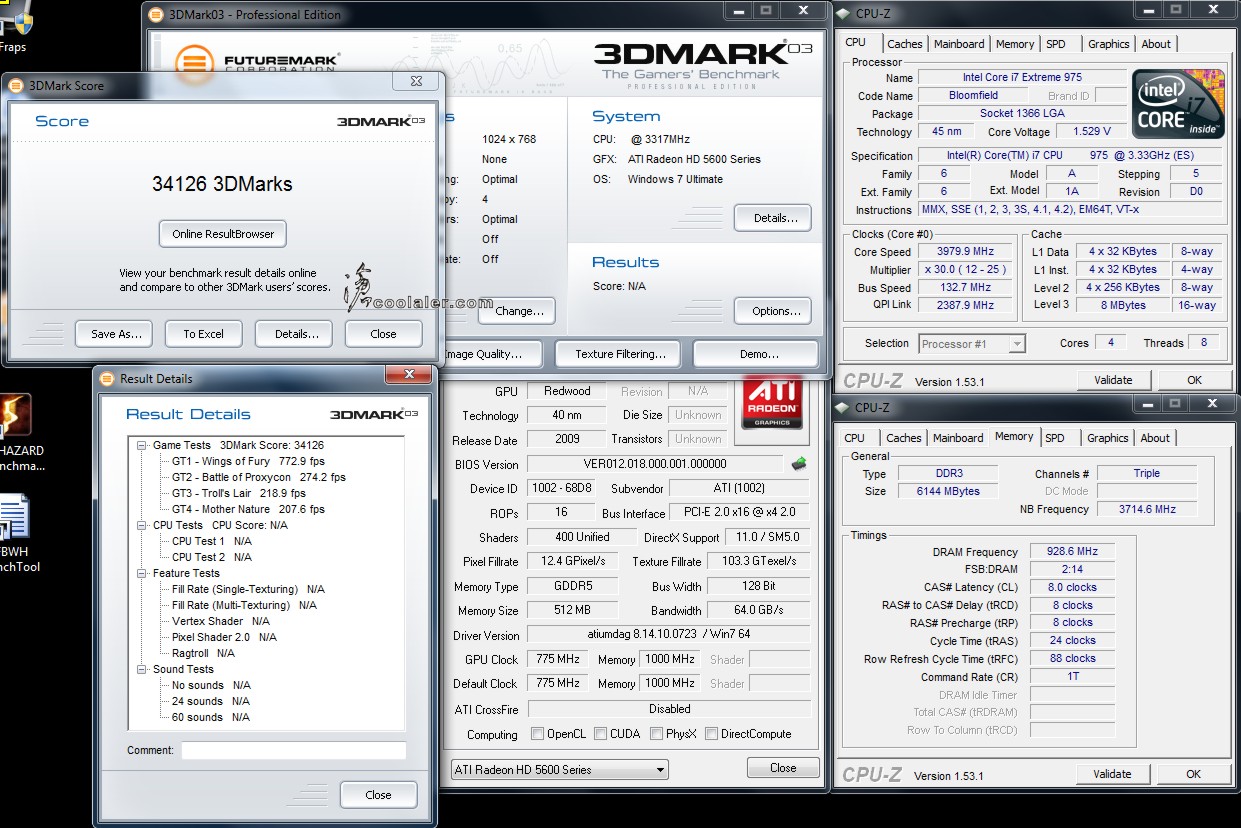Screen dimensions: 1241x828
Task: Click the Result Details window title icon
Action: 107,378
